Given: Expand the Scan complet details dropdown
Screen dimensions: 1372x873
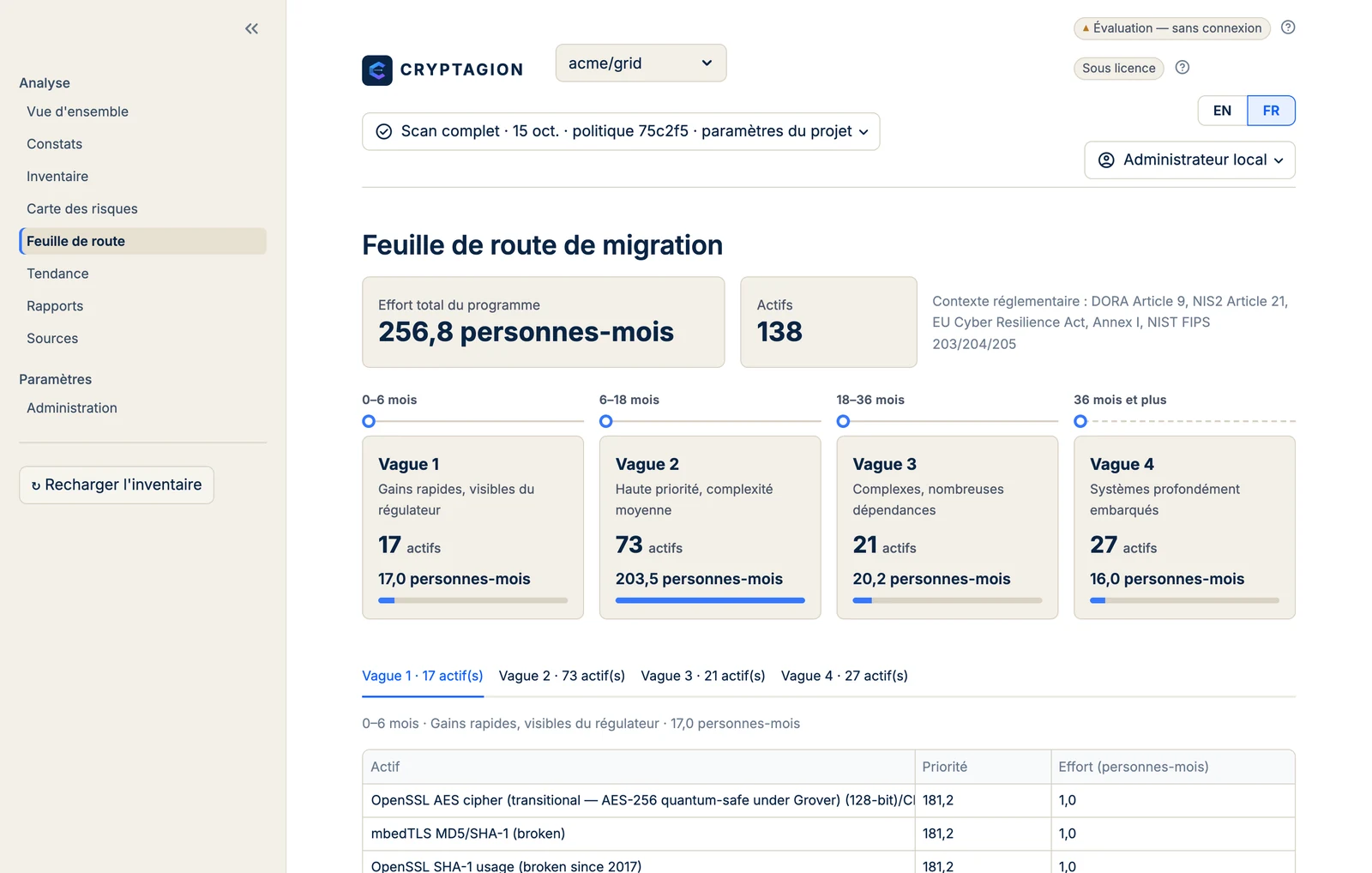Looking at the screenshot, I should click(x=621, y=131).
